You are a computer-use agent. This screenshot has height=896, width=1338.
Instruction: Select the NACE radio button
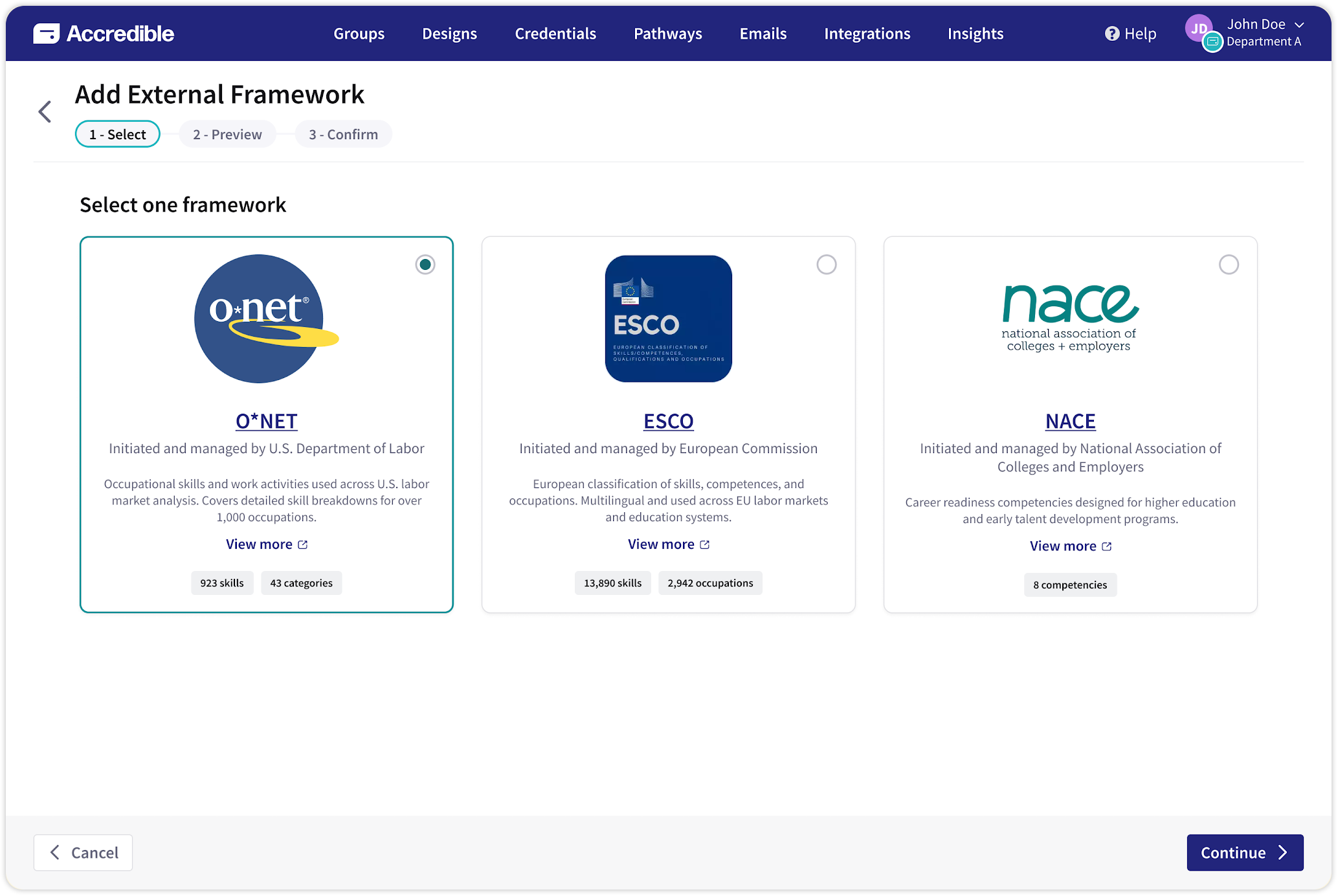[1229, 264]
